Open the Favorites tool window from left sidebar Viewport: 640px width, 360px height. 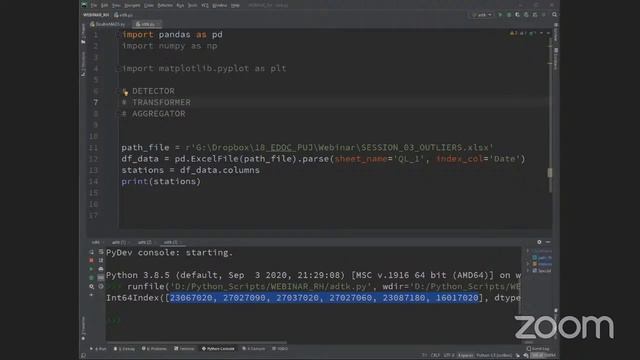[x=83, y=329]
